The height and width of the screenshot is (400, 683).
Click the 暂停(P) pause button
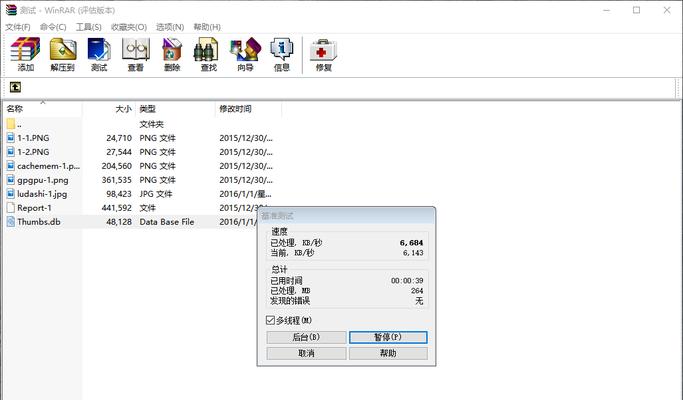click(388, 337)
